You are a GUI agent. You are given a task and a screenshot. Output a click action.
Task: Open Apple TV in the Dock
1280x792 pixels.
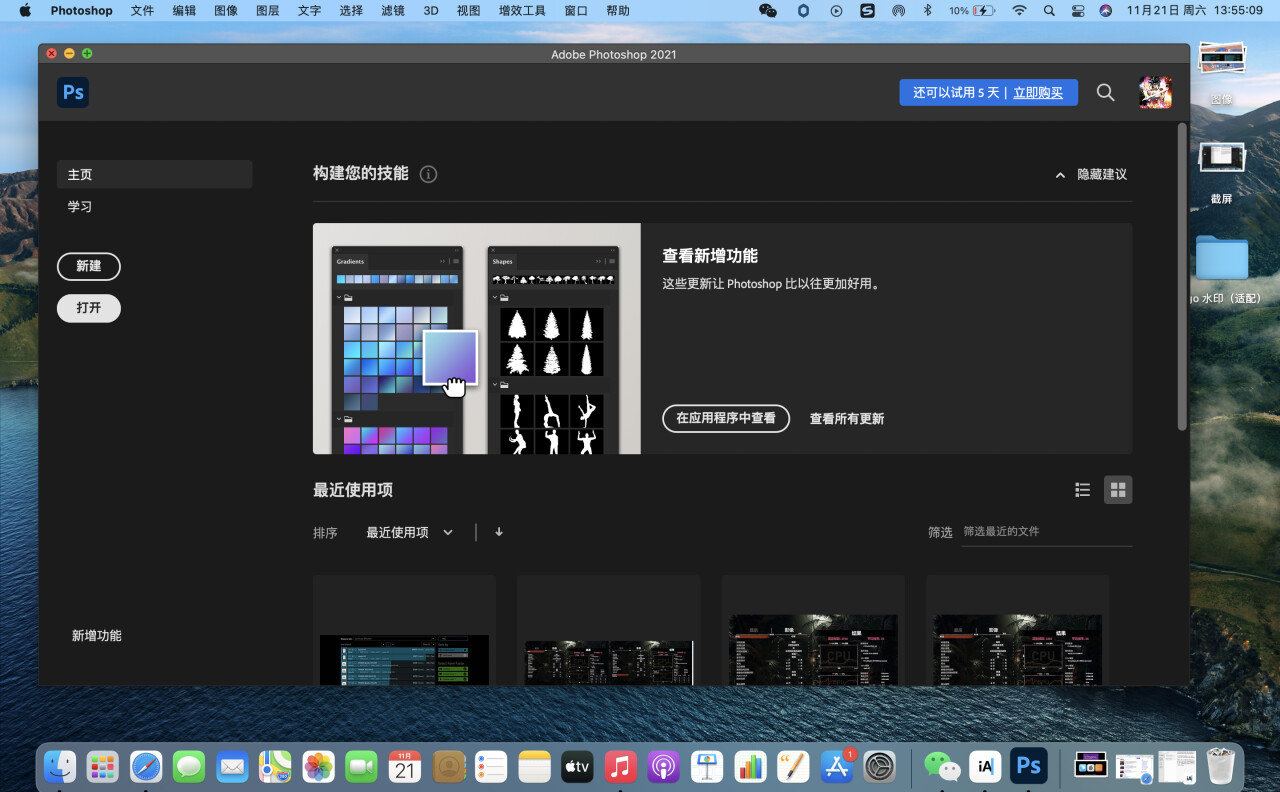point(578,767)
